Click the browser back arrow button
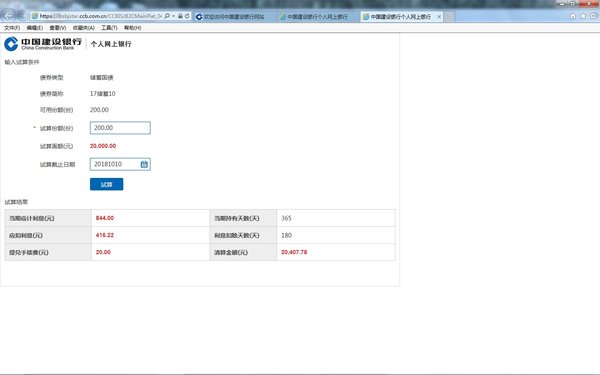The width and height of the screenshot is (600, 375). [x=8, y=16]
